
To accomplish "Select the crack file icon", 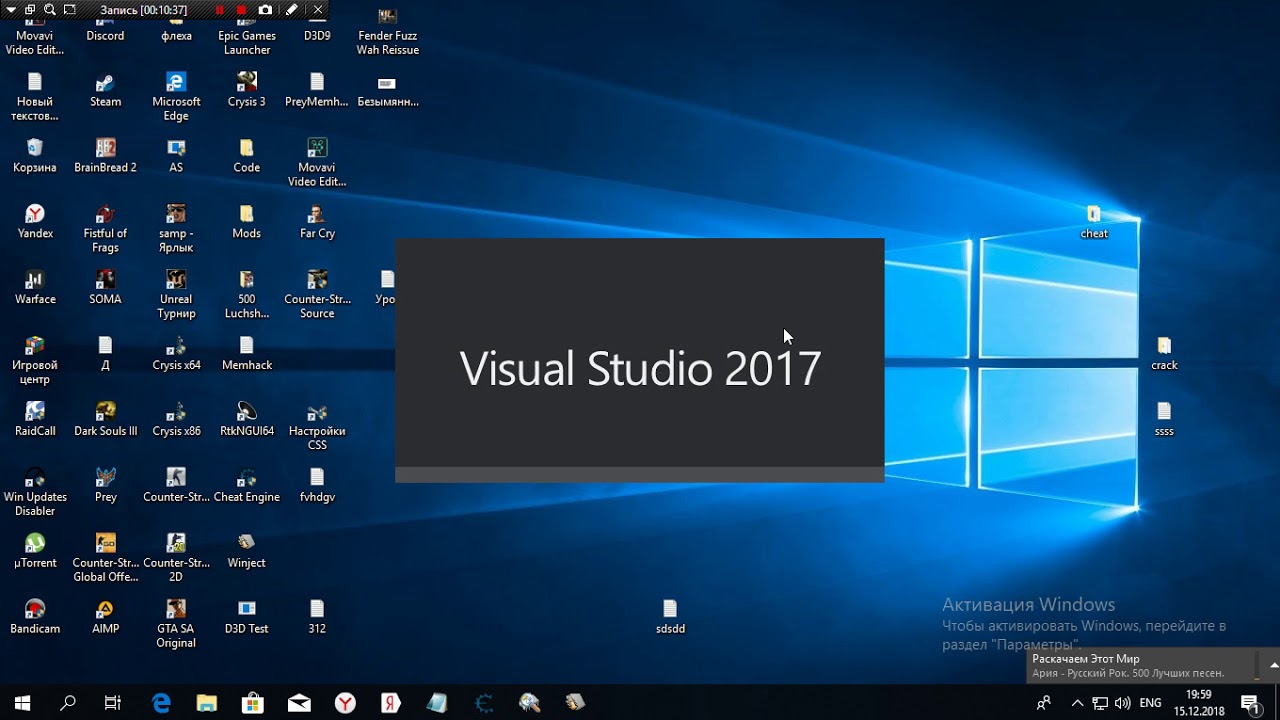I will coord(1164,354).
